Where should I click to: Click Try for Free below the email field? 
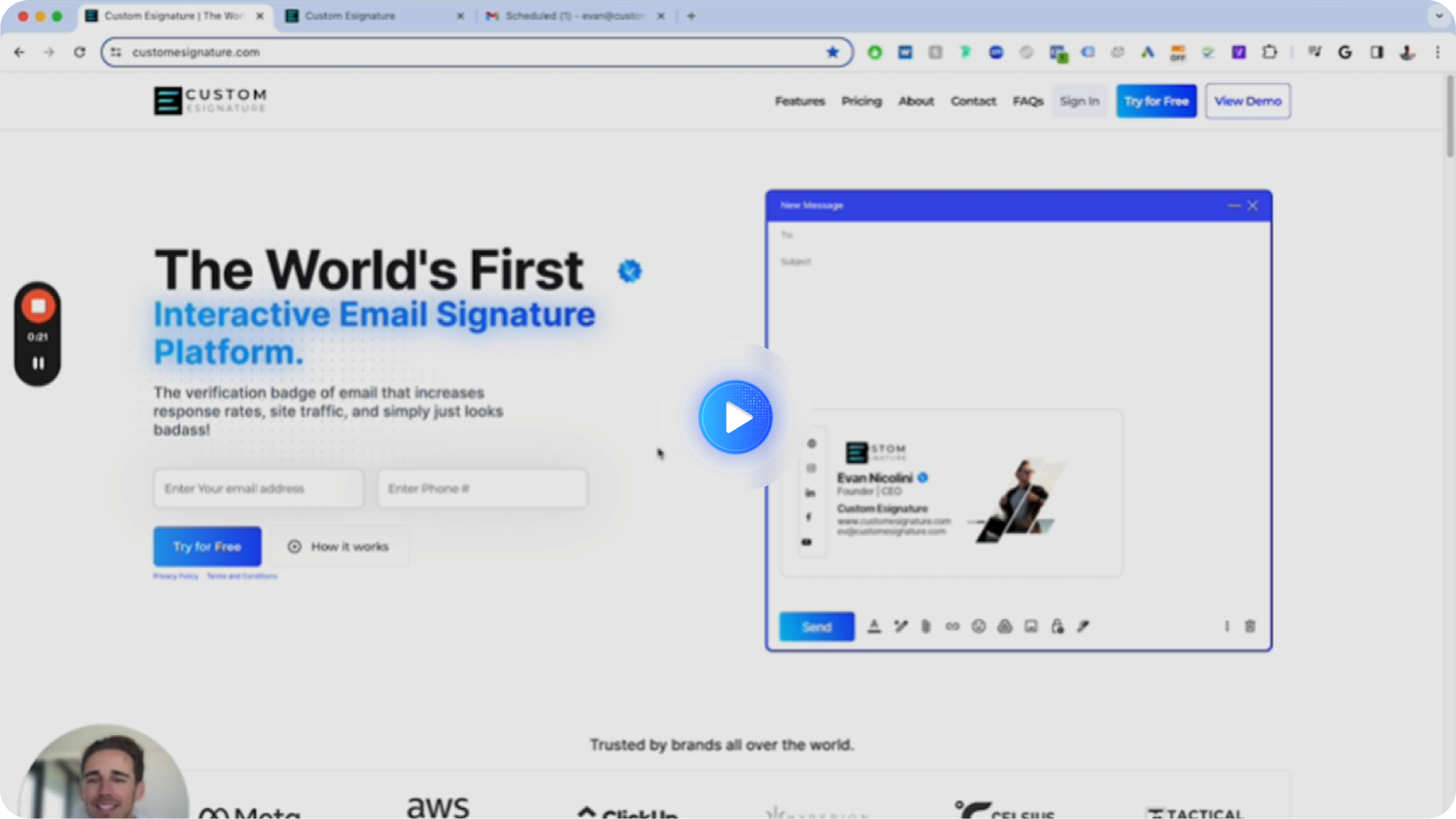click(x=207, y=547)
